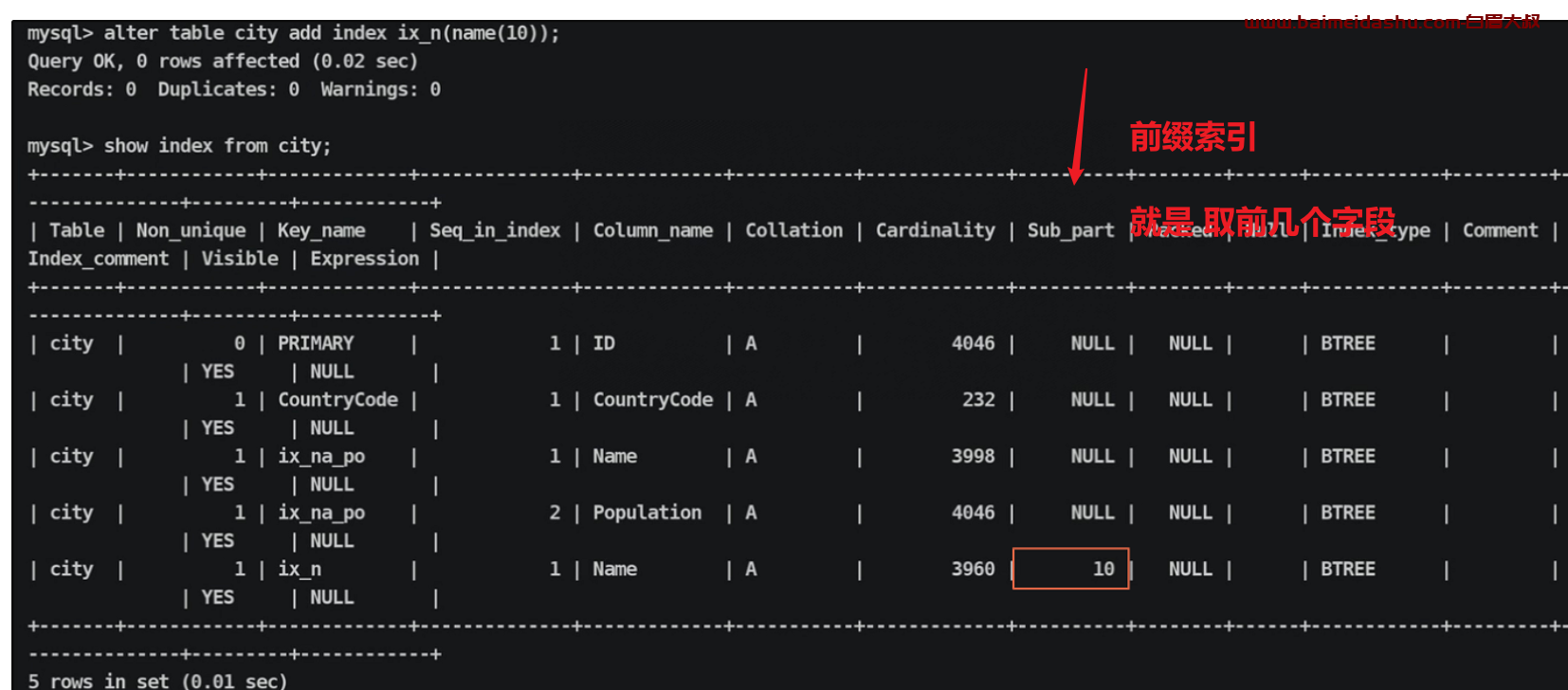The height and width of the screenshot is (690, 1568).
Task: Click the 'Sub_part' column header
Action: [x=1071, y=231]
